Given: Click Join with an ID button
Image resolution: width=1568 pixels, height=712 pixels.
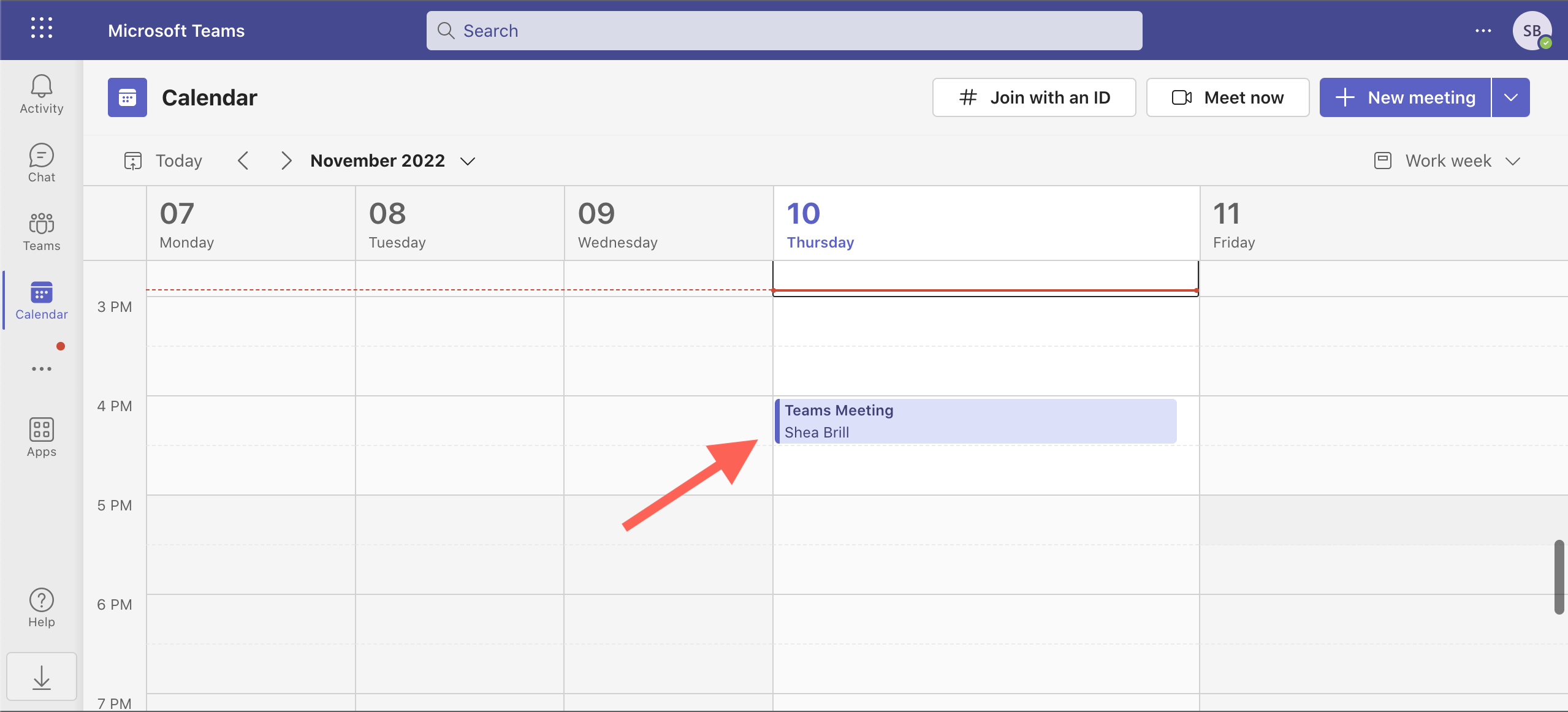Looking at the screenshot, I should (1034, 97).
